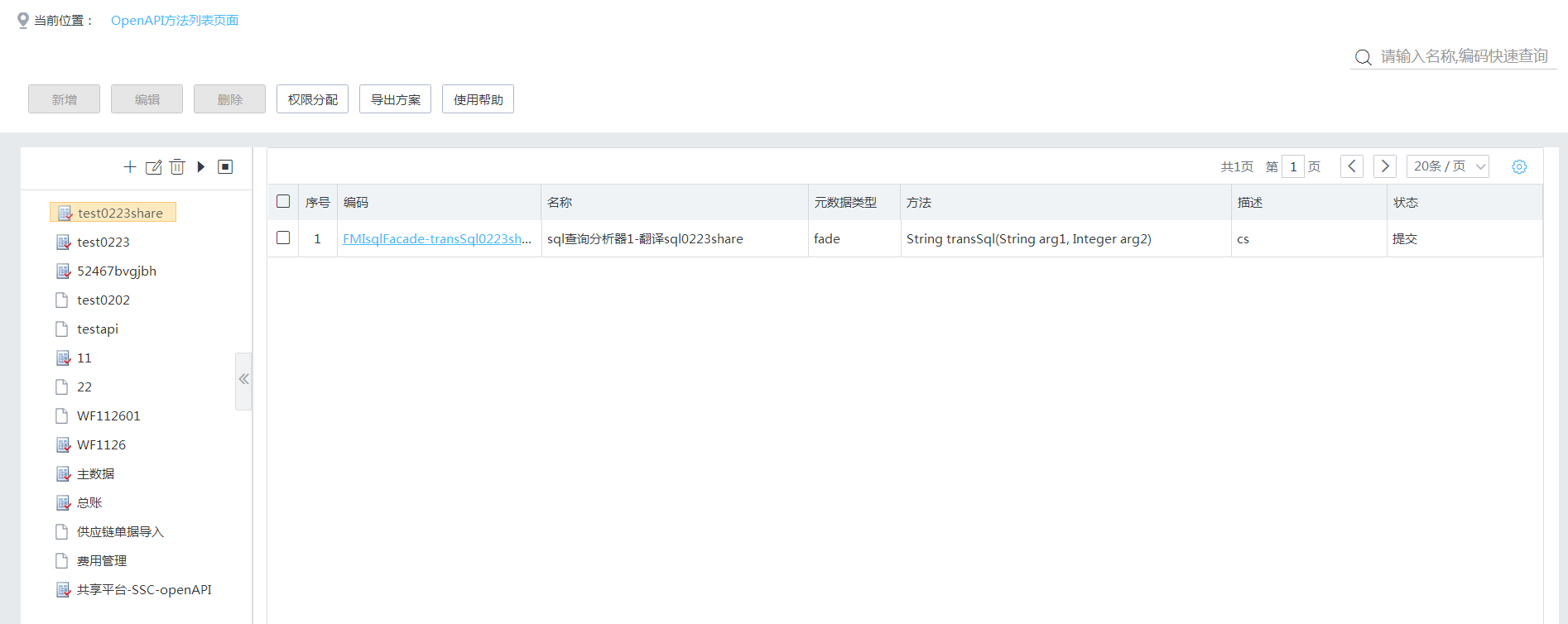Click the search magnifier icon
Image resolution: width=1568 pixels, height=624 pixels.
pos(1363,57)
